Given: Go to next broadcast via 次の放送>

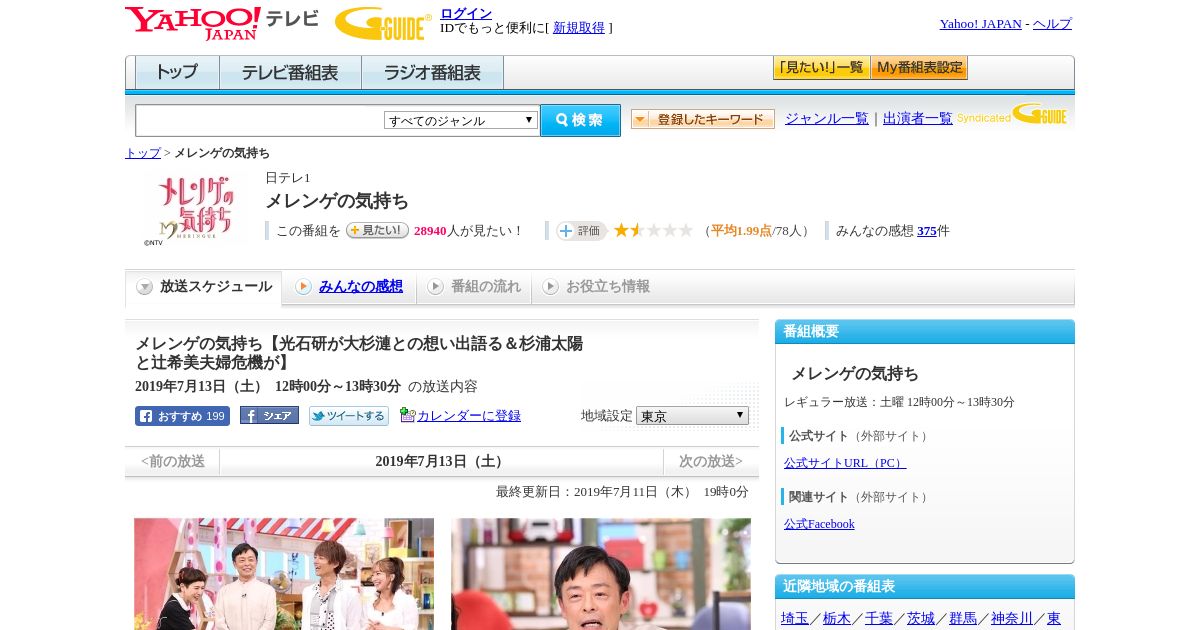Looking at the screenshot, I should click(x=711, y=462).
